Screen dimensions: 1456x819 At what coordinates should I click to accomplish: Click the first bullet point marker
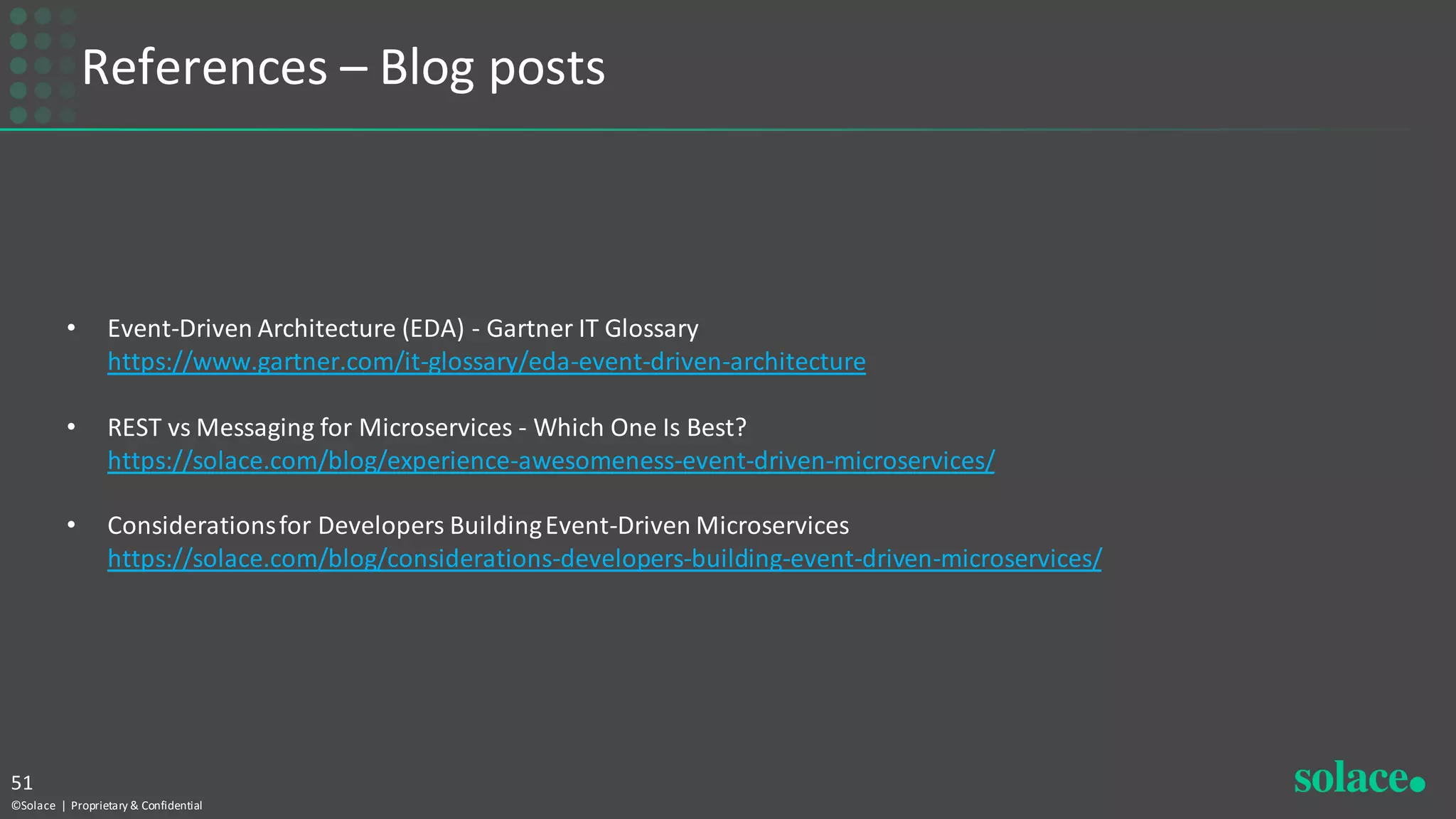(x=71, y=328)
